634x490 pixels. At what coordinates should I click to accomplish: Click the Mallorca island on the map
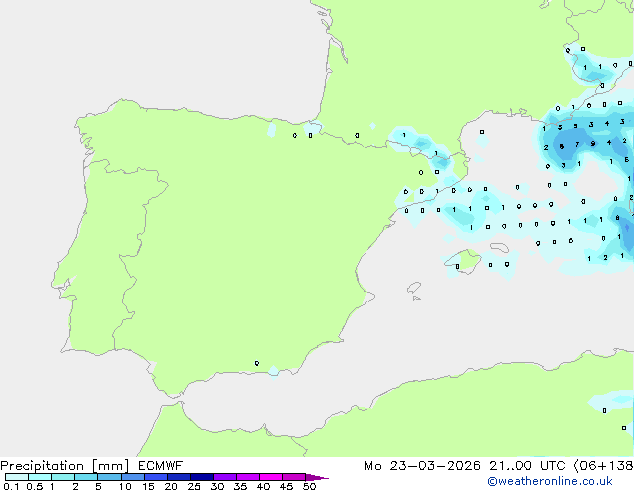click(x=464, y=261)
